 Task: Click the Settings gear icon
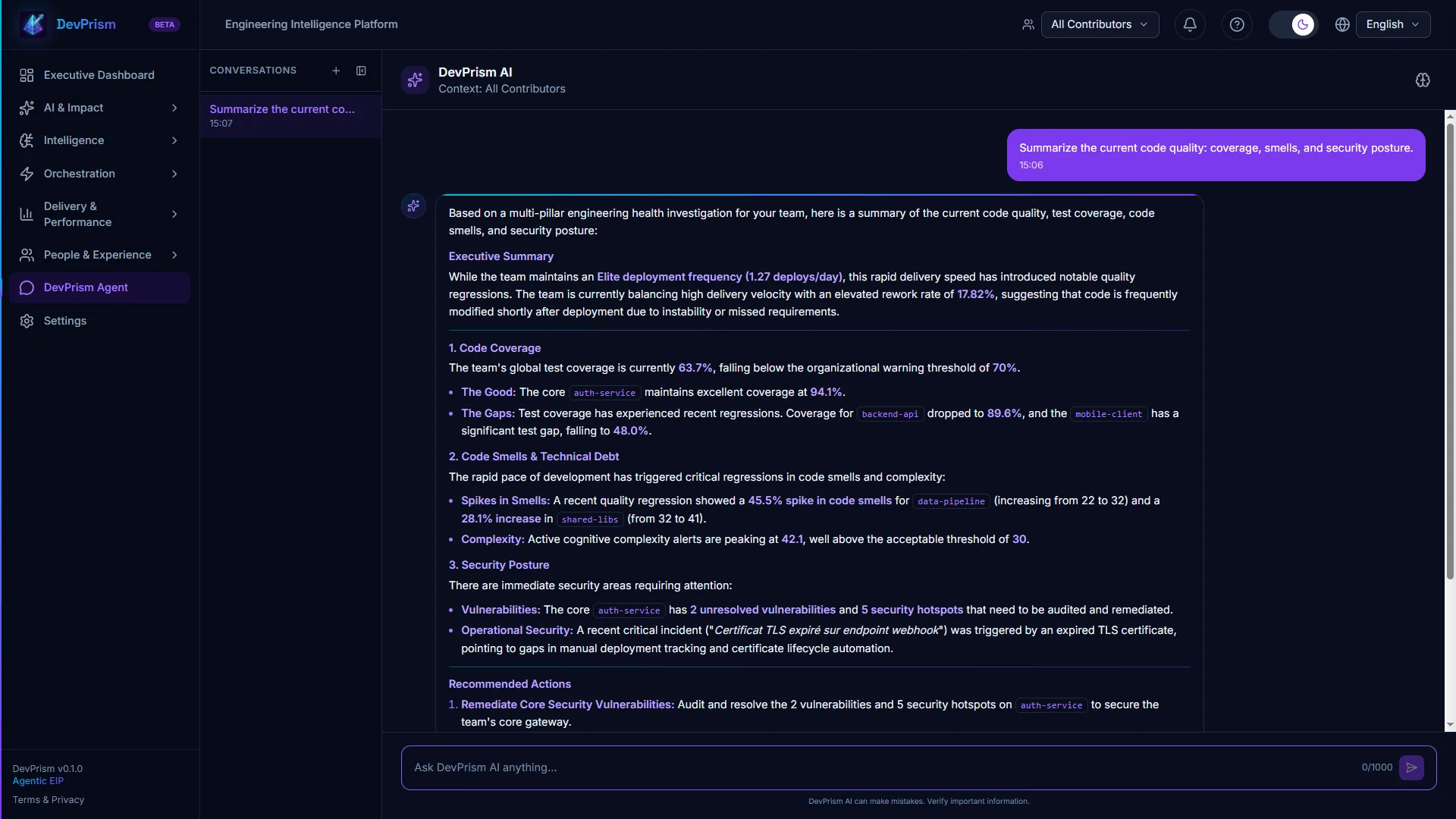[x=27, y=321]
